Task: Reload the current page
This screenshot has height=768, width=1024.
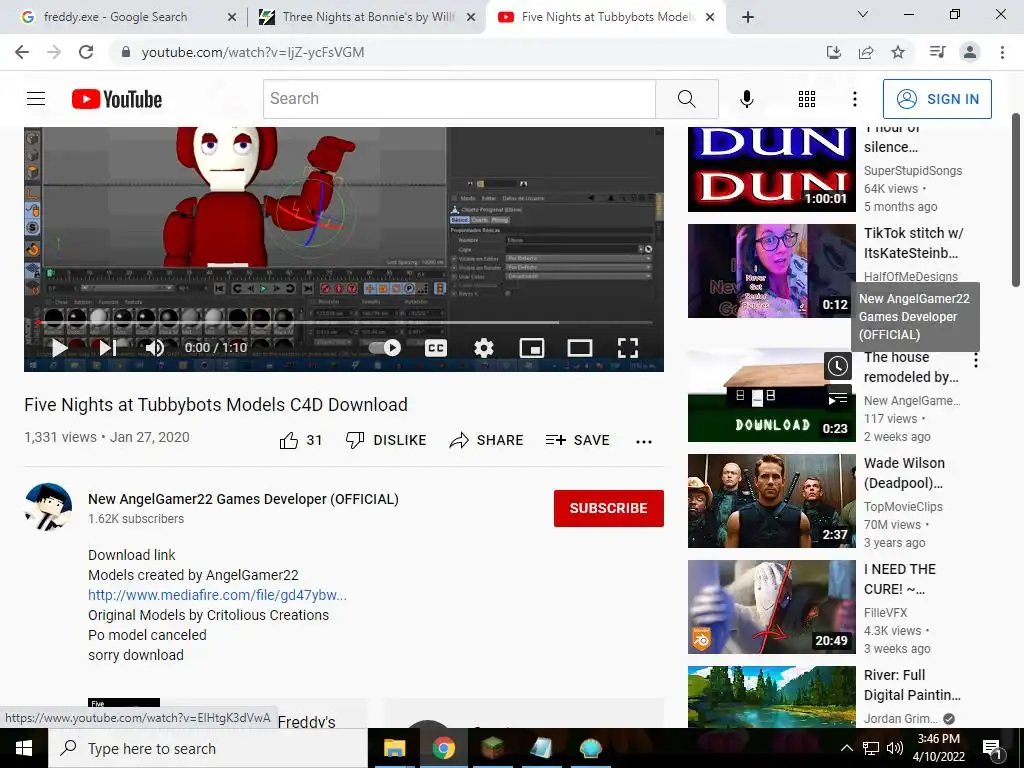Action: pos(86,52)
